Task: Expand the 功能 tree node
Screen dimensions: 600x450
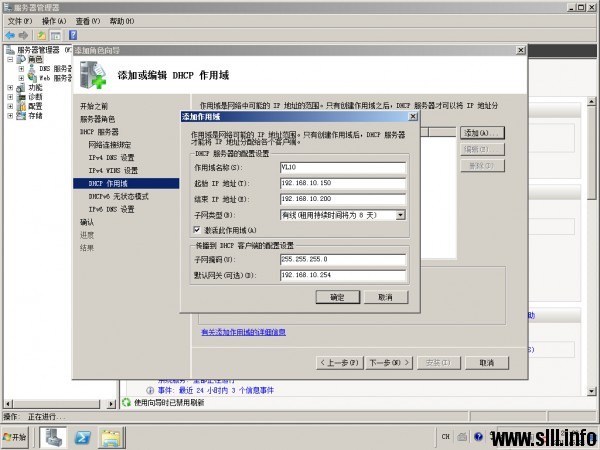Action: tap(10, 87)
